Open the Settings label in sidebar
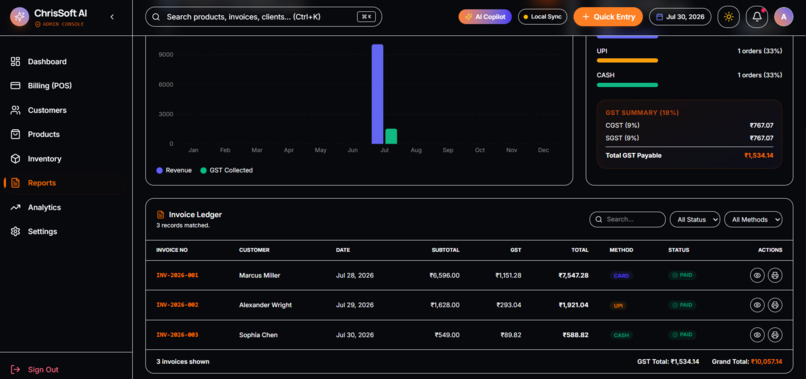This screenshot has height=379, width=806. [x=42, y=231]
